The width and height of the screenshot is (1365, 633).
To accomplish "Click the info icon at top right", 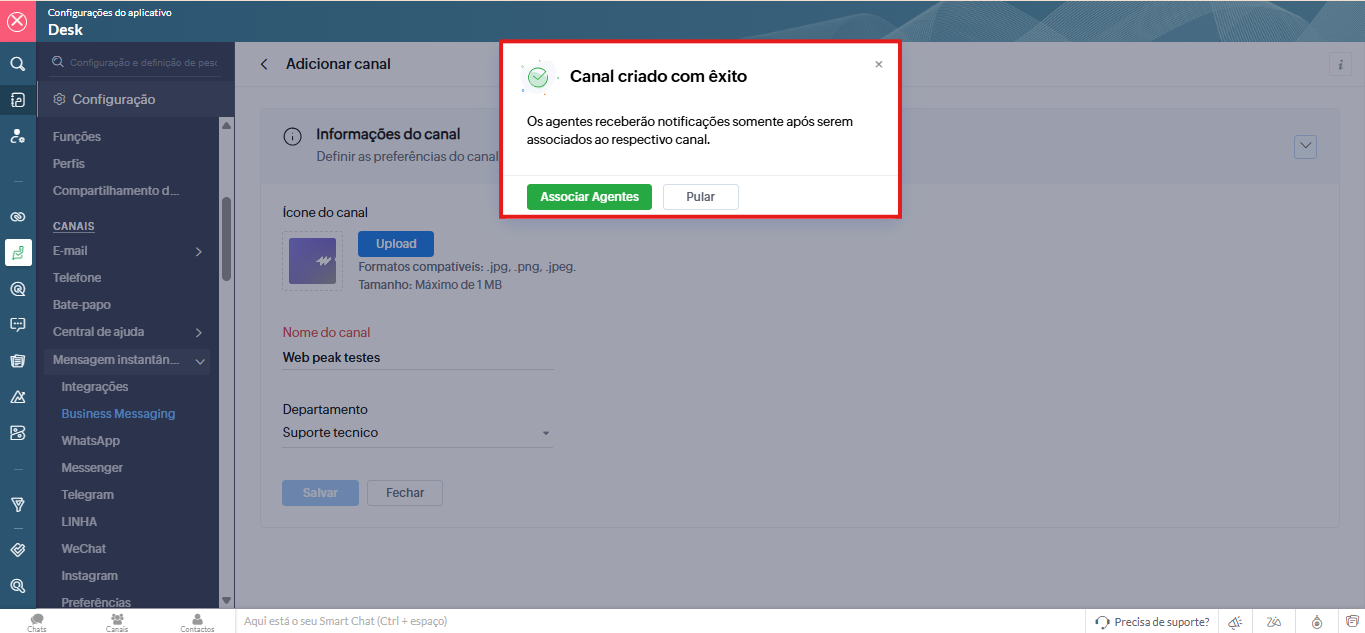I will point(1340,64).
